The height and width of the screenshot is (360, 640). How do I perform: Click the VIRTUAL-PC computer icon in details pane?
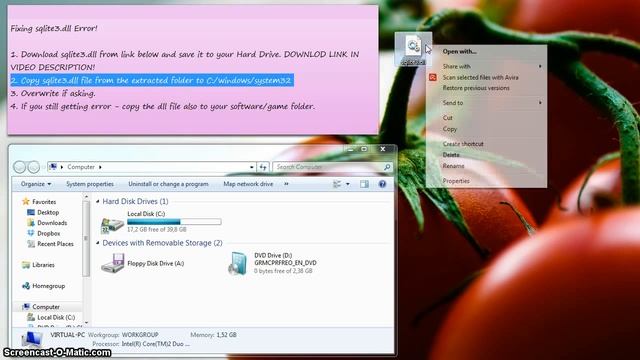32,340
